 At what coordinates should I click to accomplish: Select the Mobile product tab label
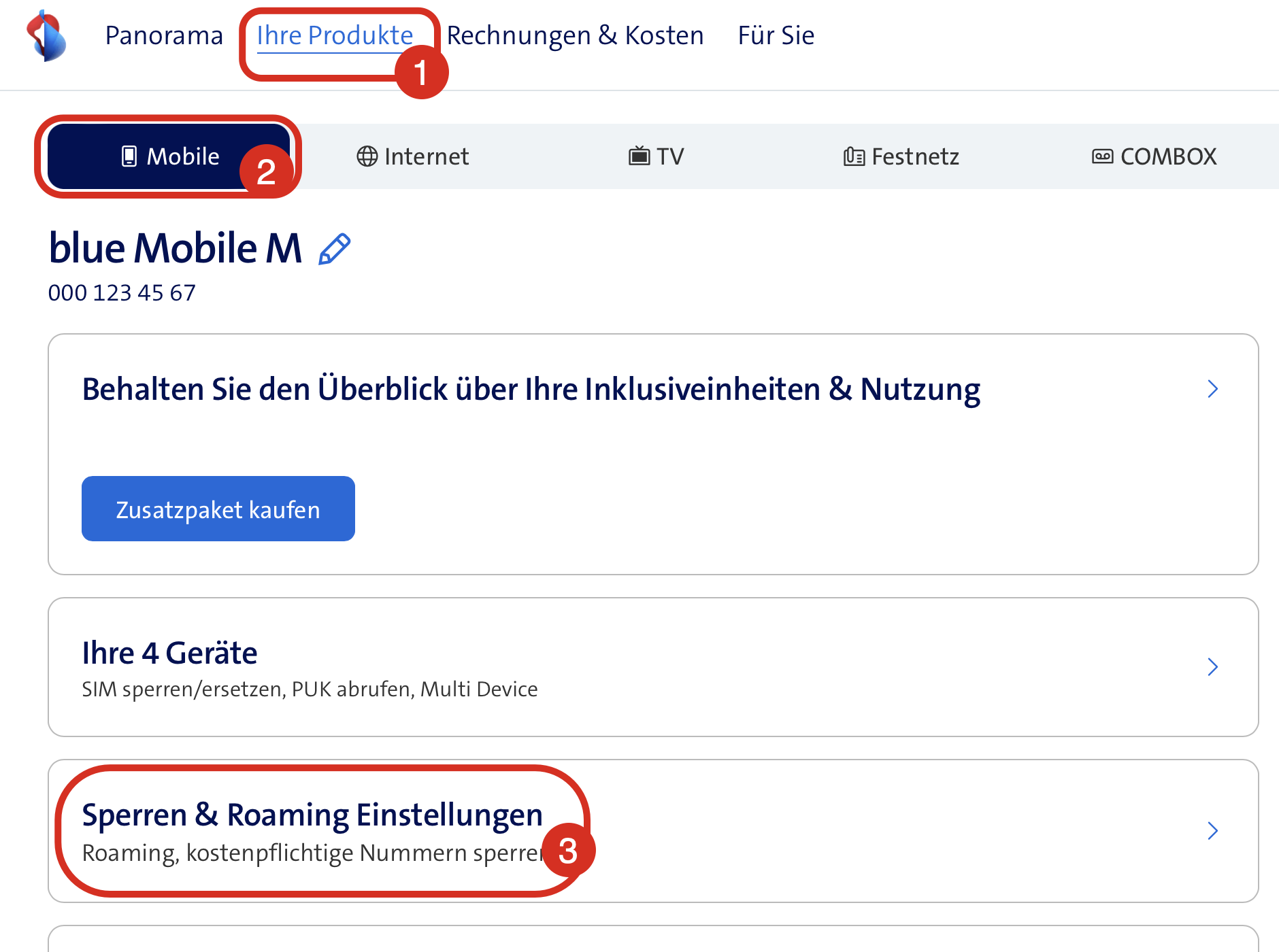click(x=183, y=156)
